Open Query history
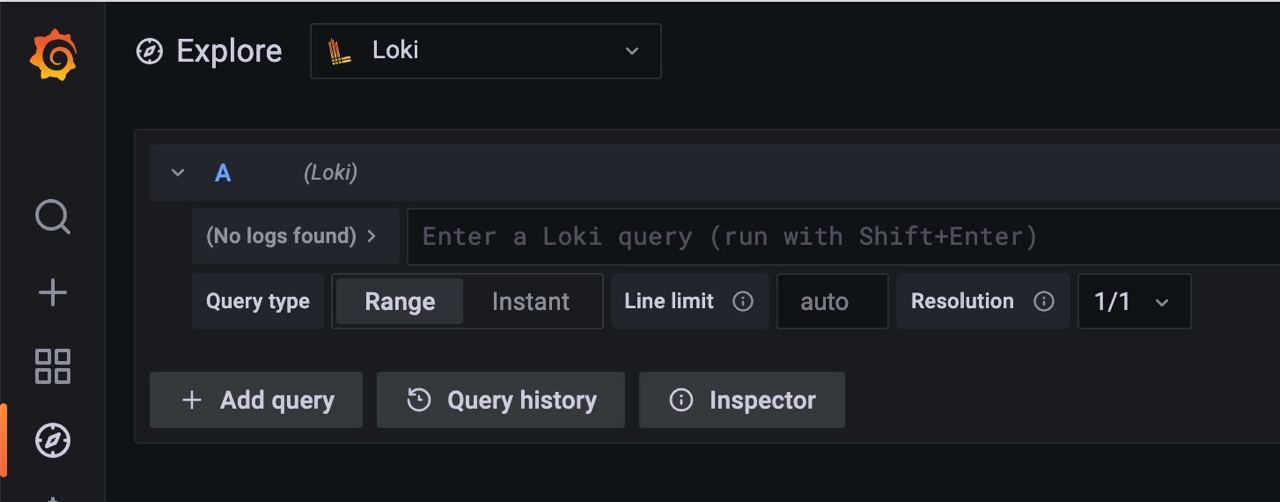 [501, 400]
